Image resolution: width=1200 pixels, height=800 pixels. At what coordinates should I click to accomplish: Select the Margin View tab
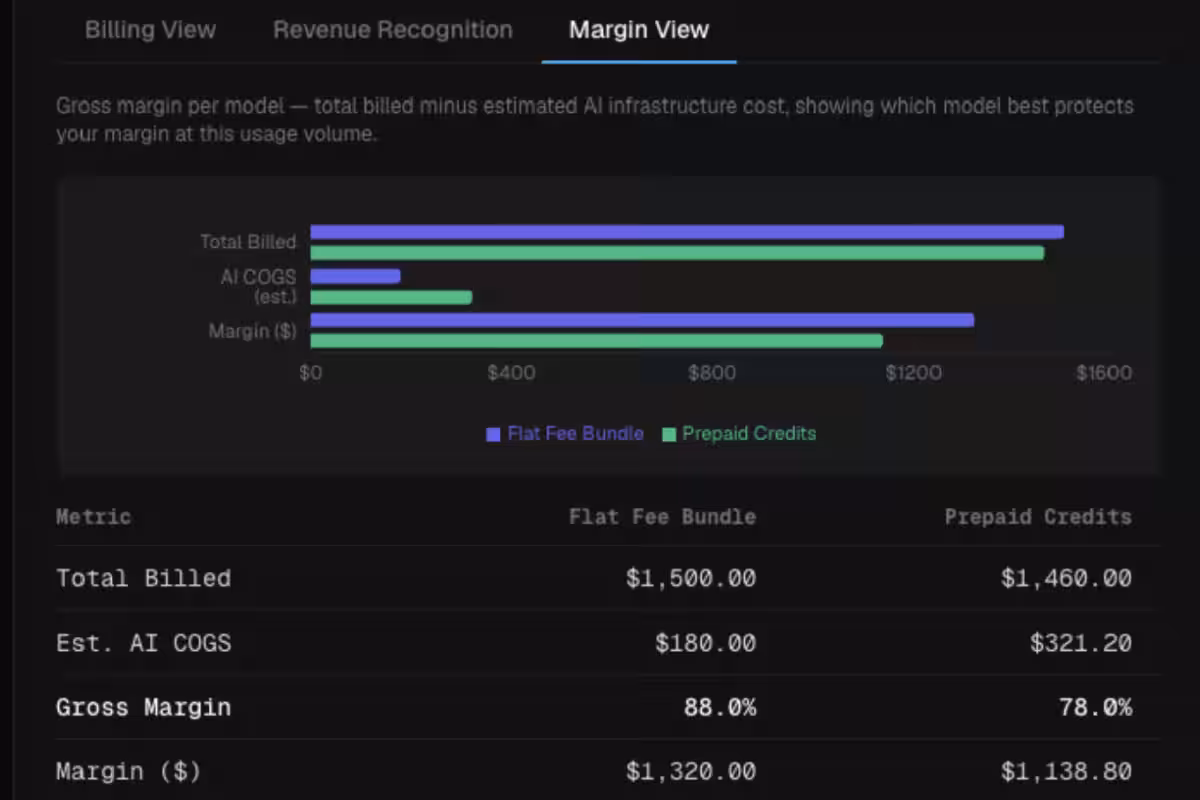[x=639, y=30]
